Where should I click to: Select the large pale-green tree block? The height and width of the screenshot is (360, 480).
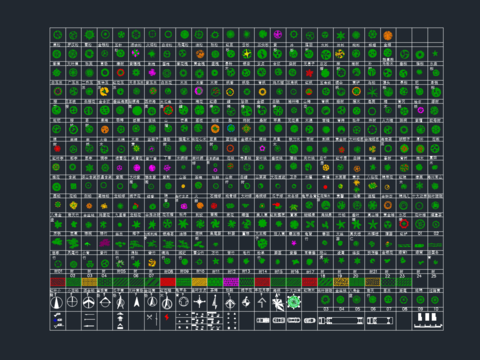[294, 302]
